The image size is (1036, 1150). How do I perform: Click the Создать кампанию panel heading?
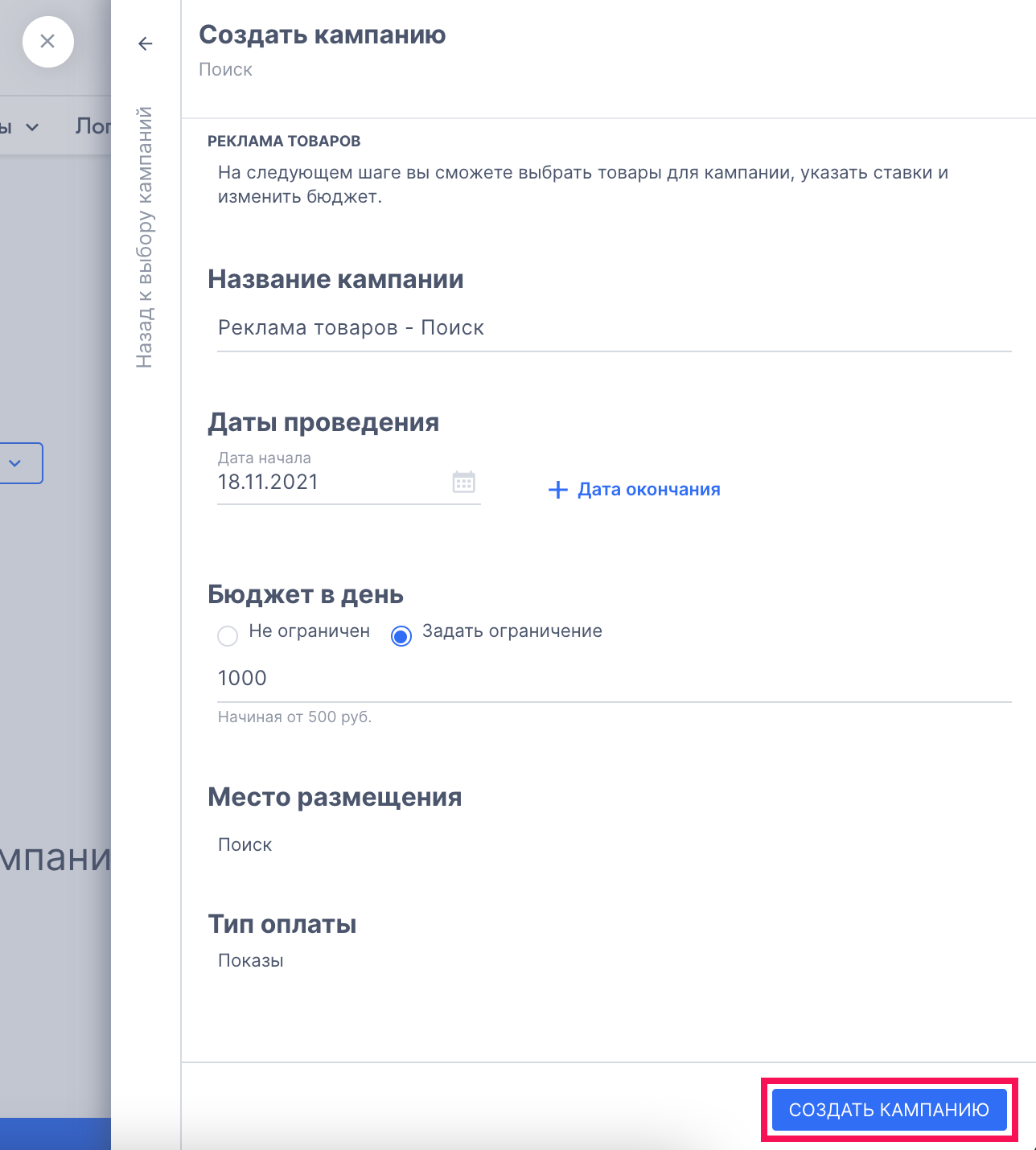pyautogui.click(x=323, y=35)
